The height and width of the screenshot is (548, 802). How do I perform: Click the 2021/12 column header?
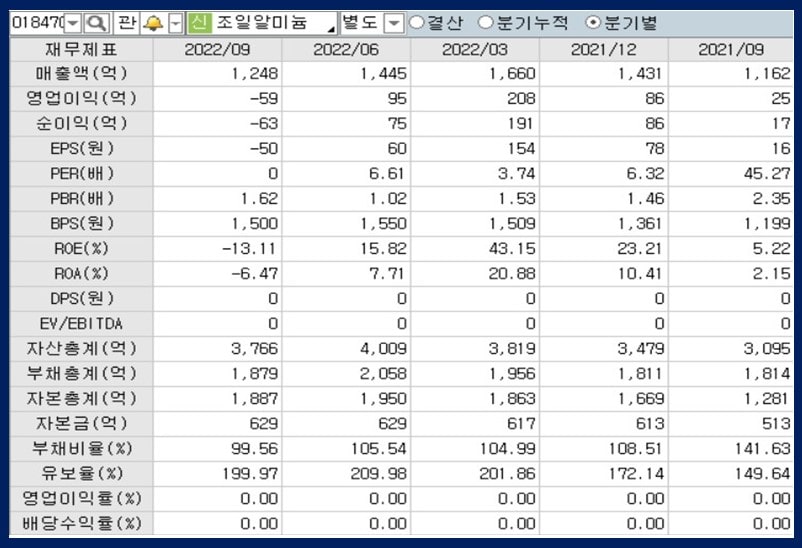pos(604,50)
